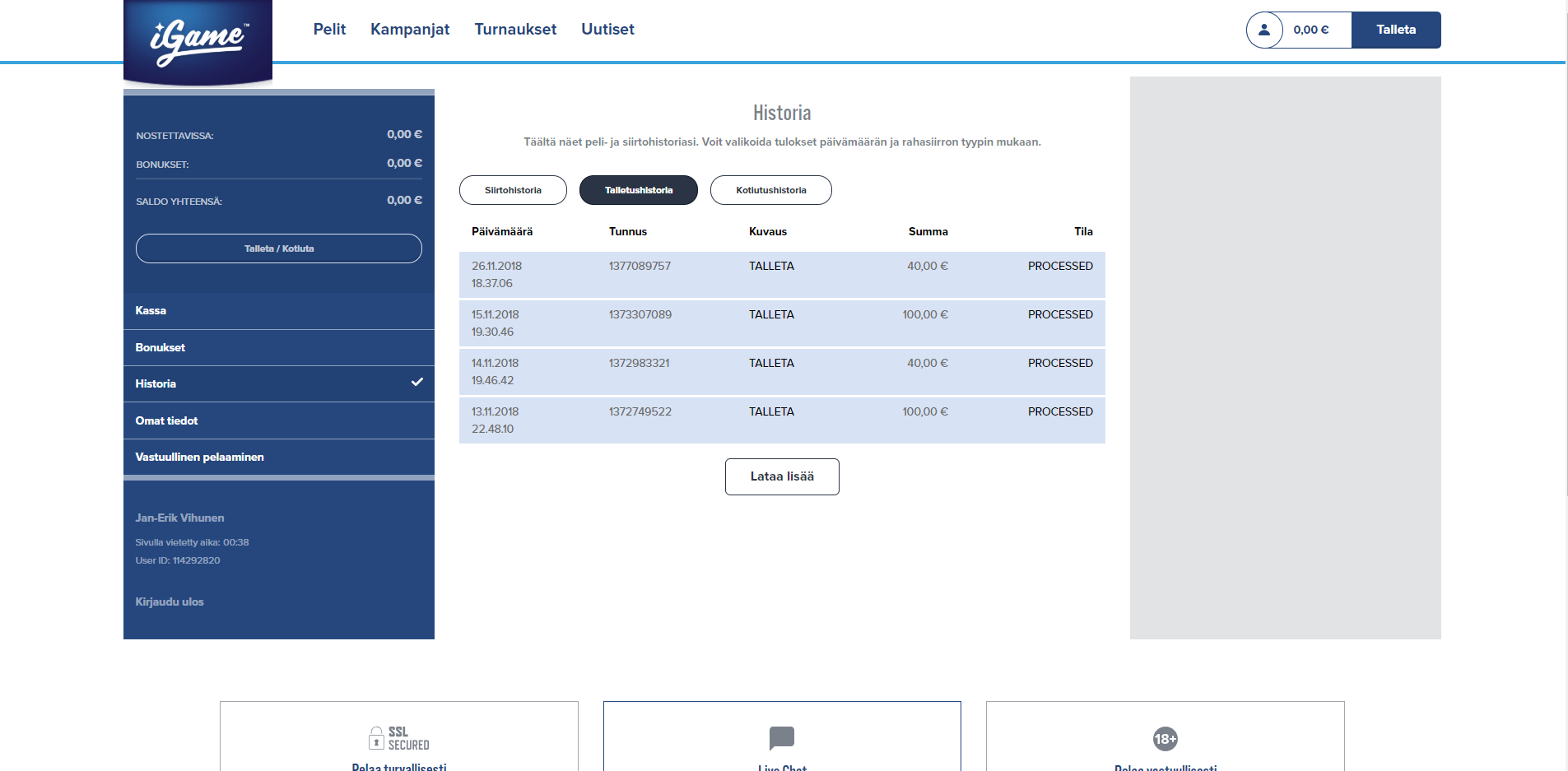Switch to the Kotiutushistoria tab
This screenshot has width=1568, height=771.
click(771, 190)
